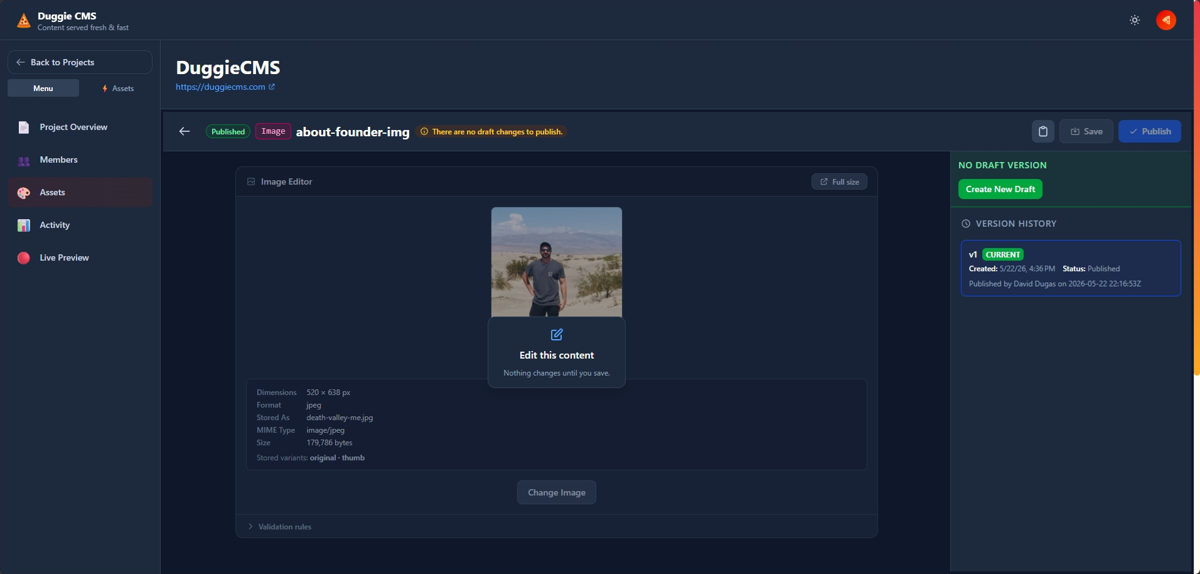Screen dimensions: 1200x574
Task: Click the Image type badge
Action: 273,131
